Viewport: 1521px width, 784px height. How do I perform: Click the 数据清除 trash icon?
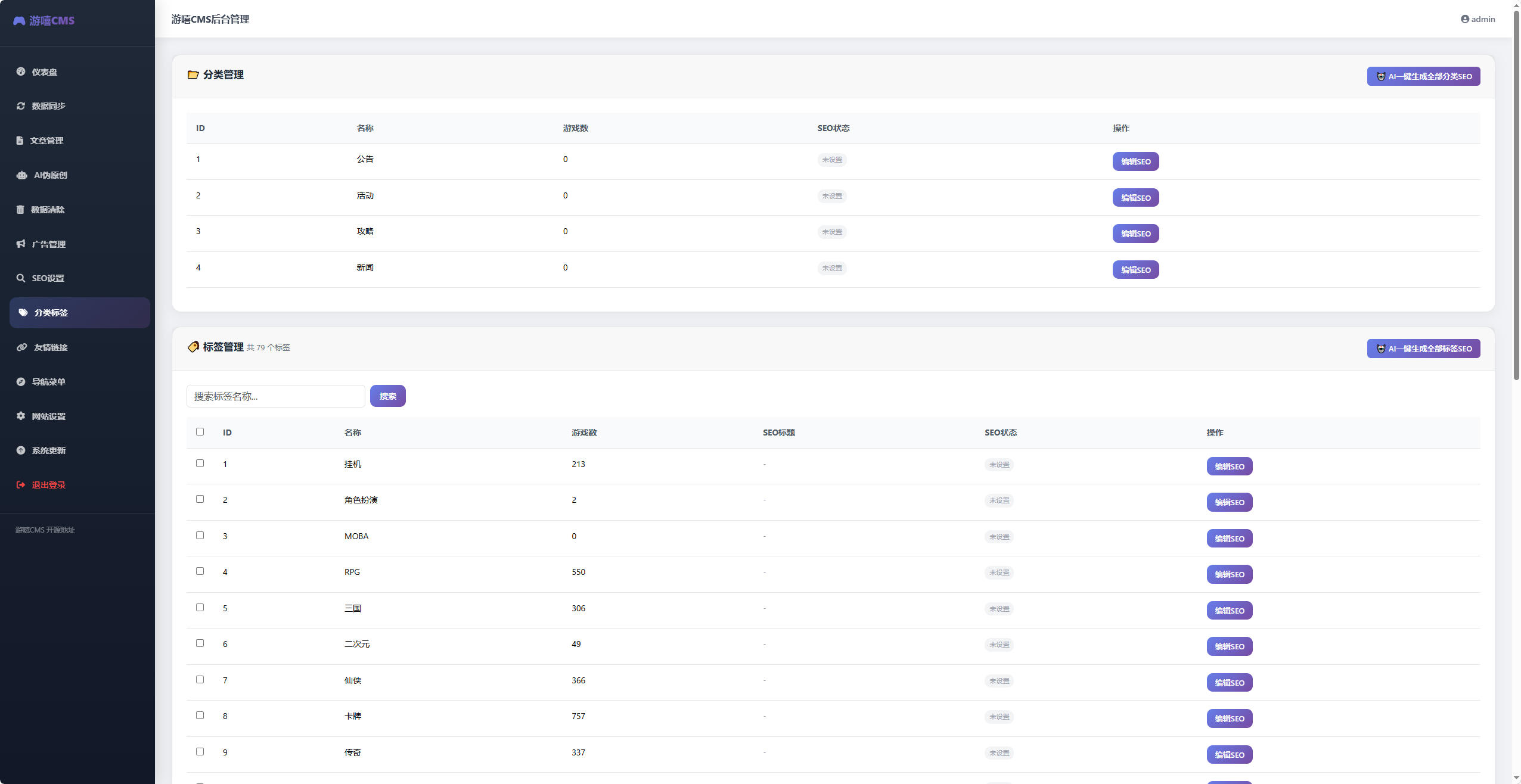tap(20, 209)
